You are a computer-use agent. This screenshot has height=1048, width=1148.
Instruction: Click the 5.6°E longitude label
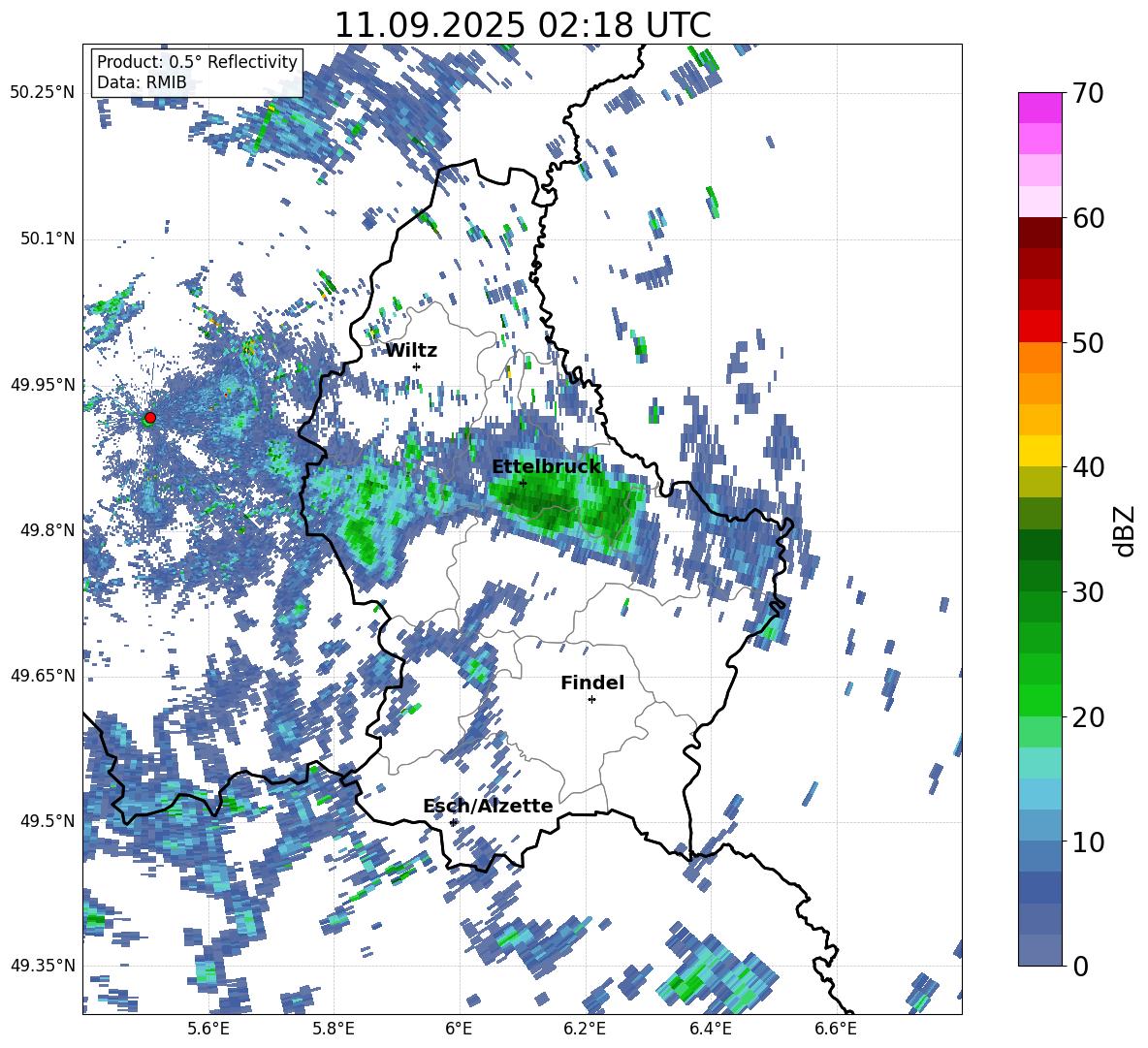coord(208,1030)
